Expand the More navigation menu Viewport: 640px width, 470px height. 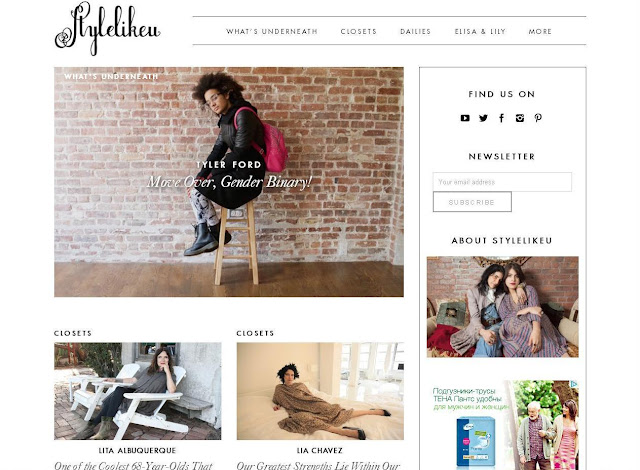tap(540, 31)
